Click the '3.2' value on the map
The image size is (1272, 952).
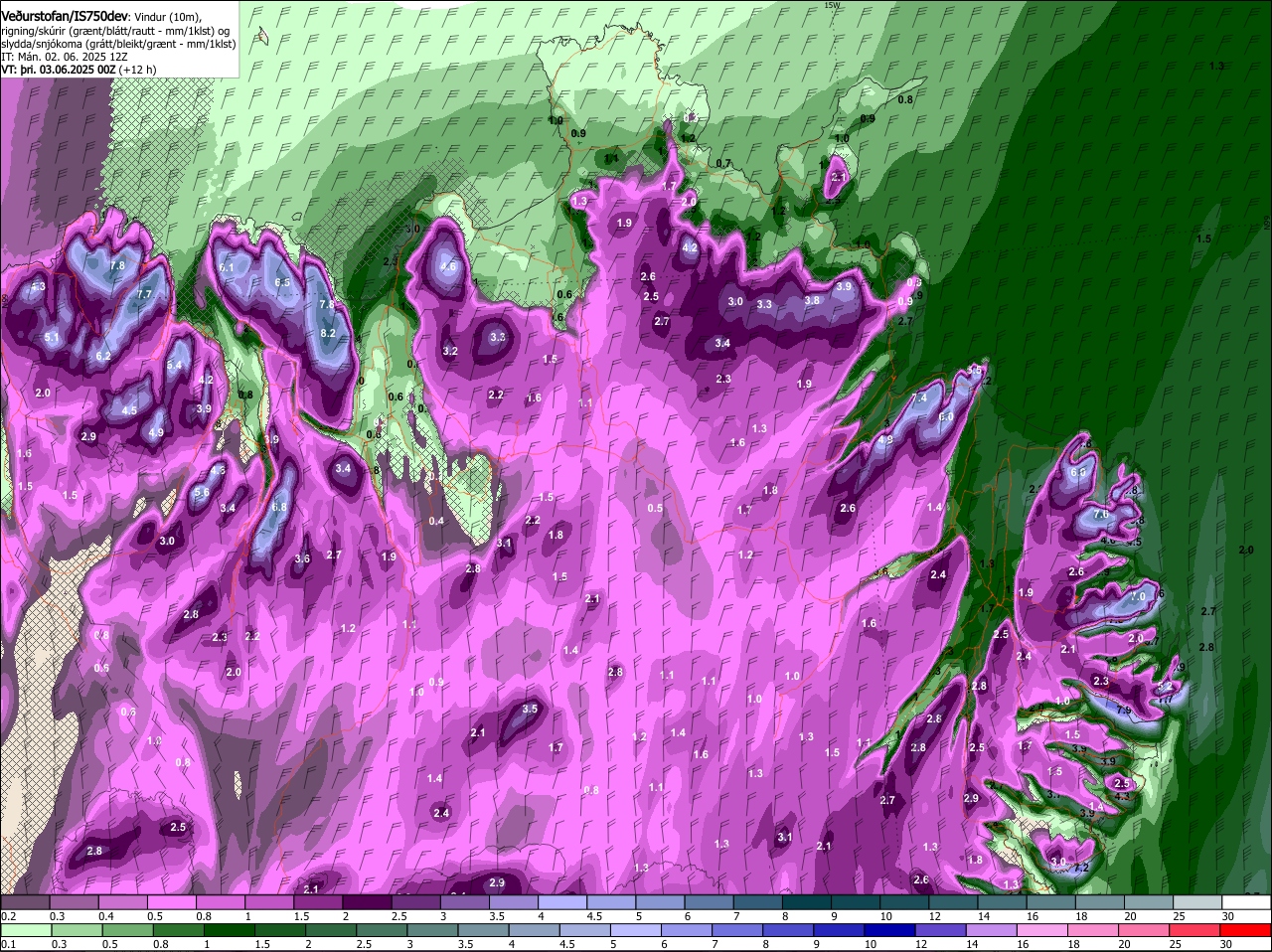(x=450, y=351)
